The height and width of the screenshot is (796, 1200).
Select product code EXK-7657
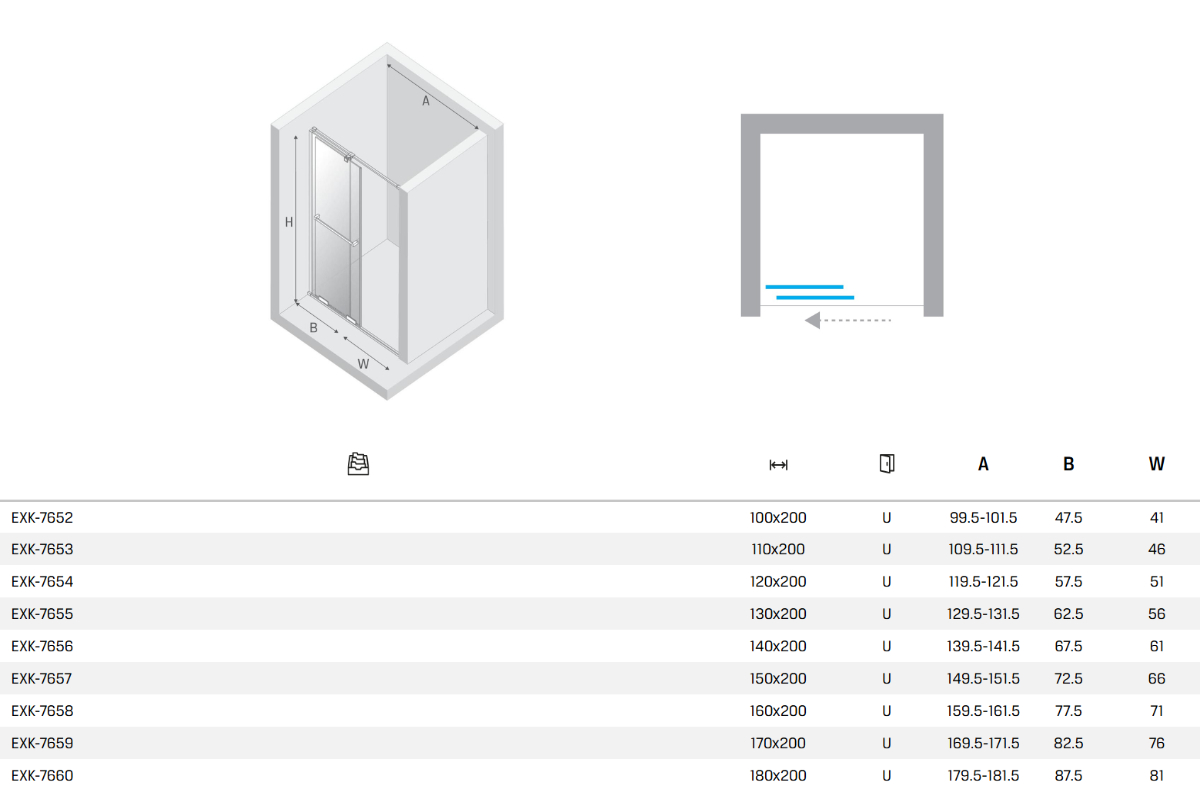tap(42, 678)
